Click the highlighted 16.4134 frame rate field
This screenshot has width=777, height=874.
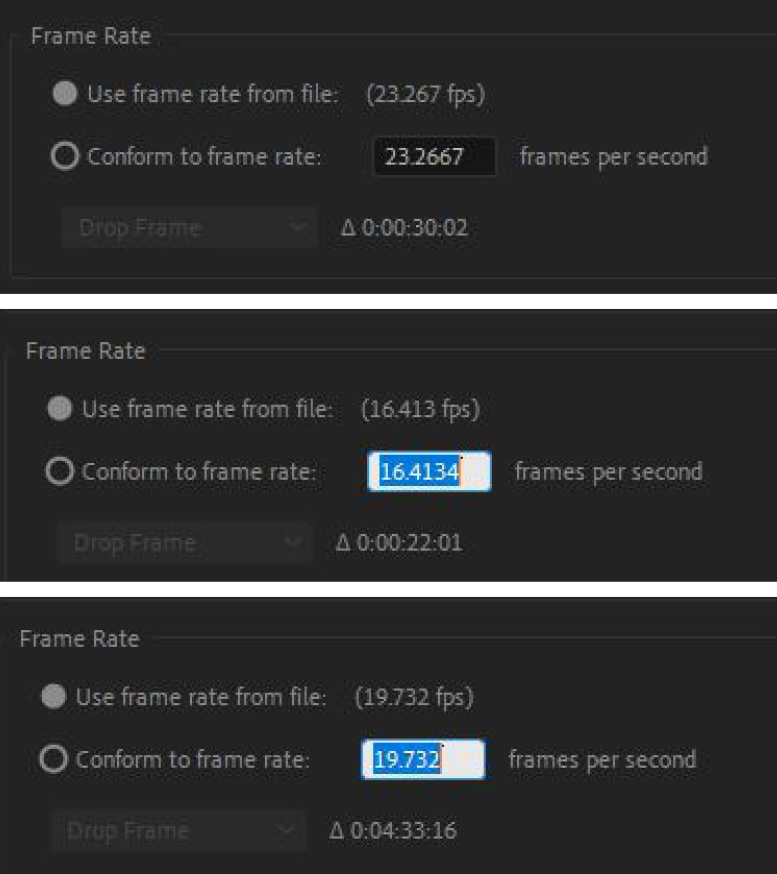point(429,471)
